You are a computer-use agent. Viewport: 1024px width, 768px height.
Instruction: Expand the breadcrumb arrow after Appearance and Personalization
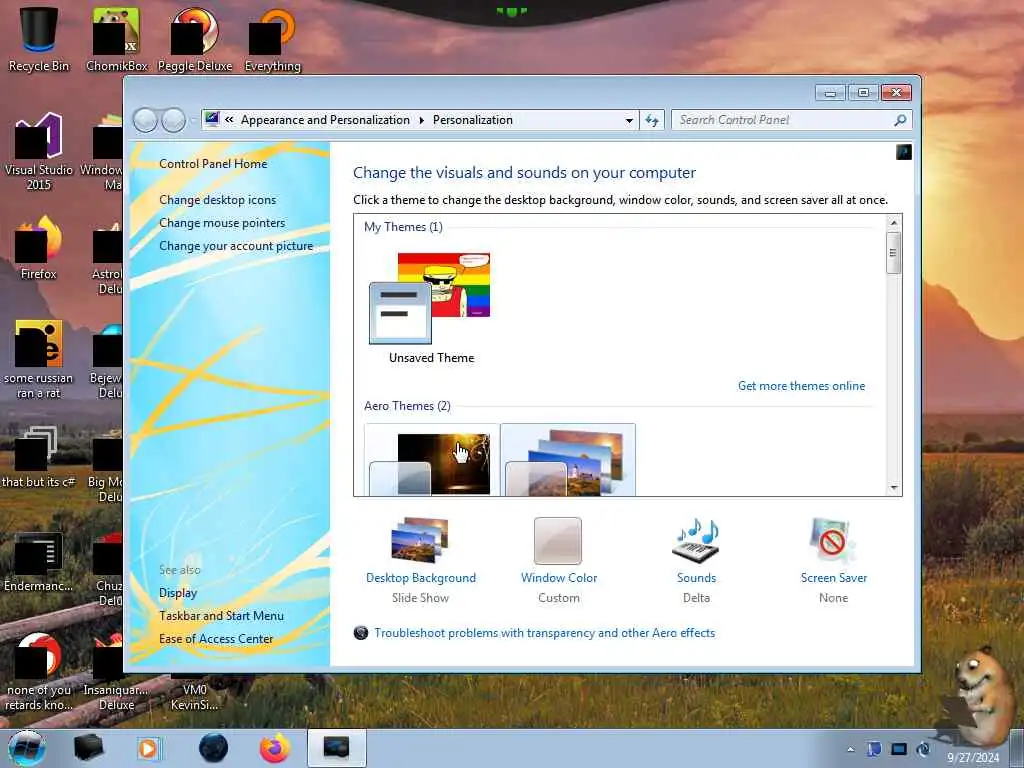point(421,120)
